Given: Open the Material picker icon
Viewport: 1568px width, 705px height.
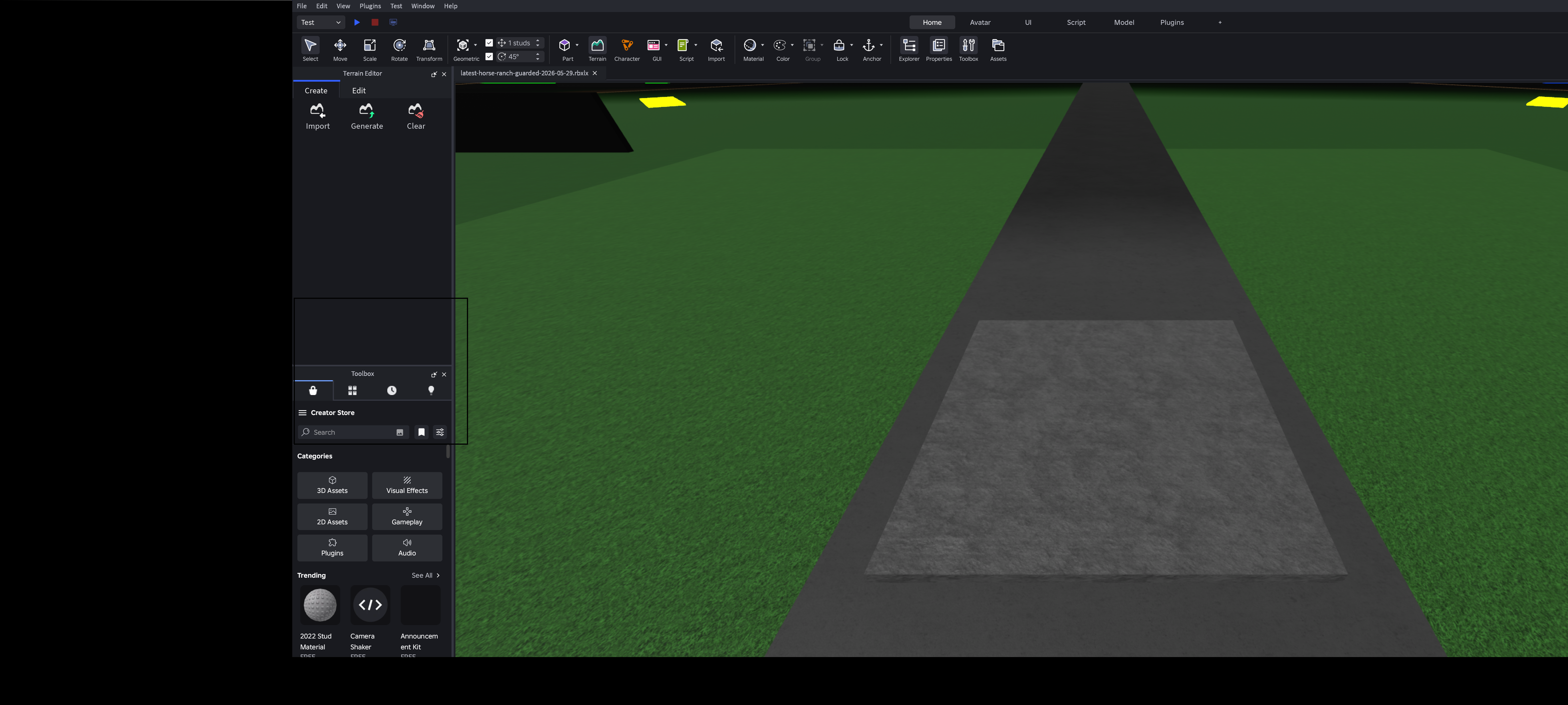Looking at the screenshot, I should [750, 45].
